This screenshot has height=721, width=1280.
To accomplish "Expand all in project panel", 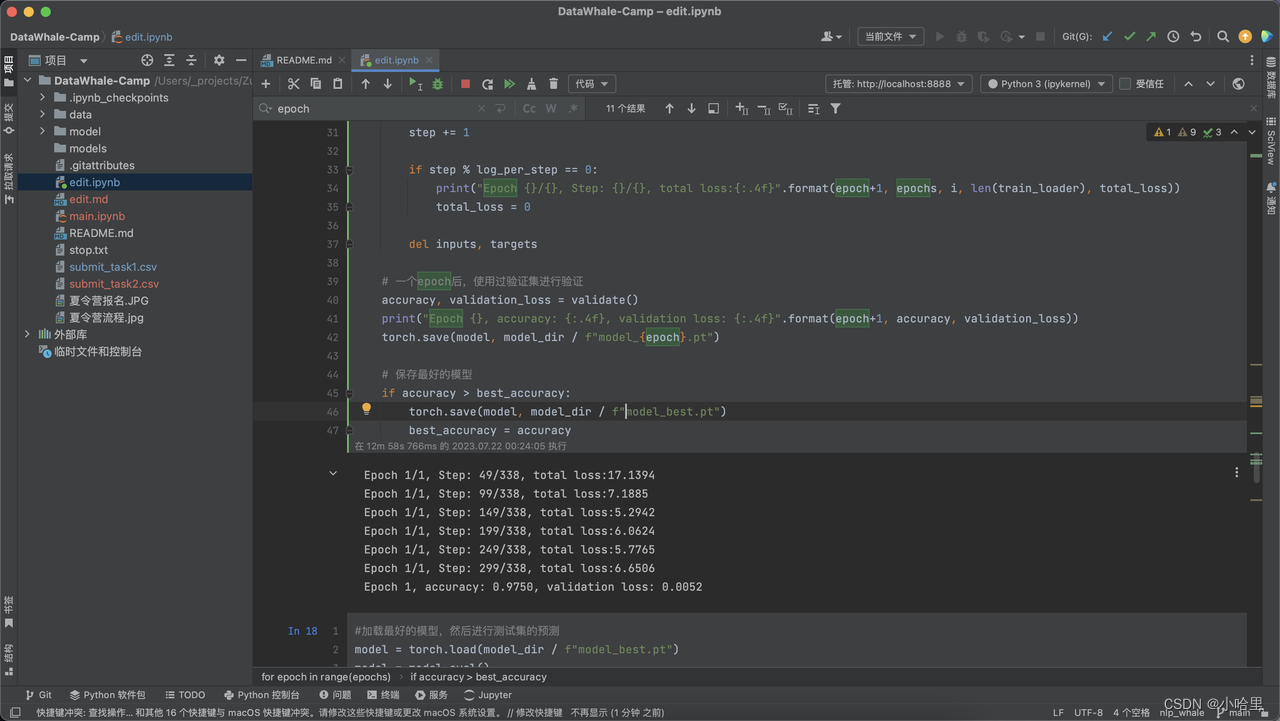I will [169, 60].
